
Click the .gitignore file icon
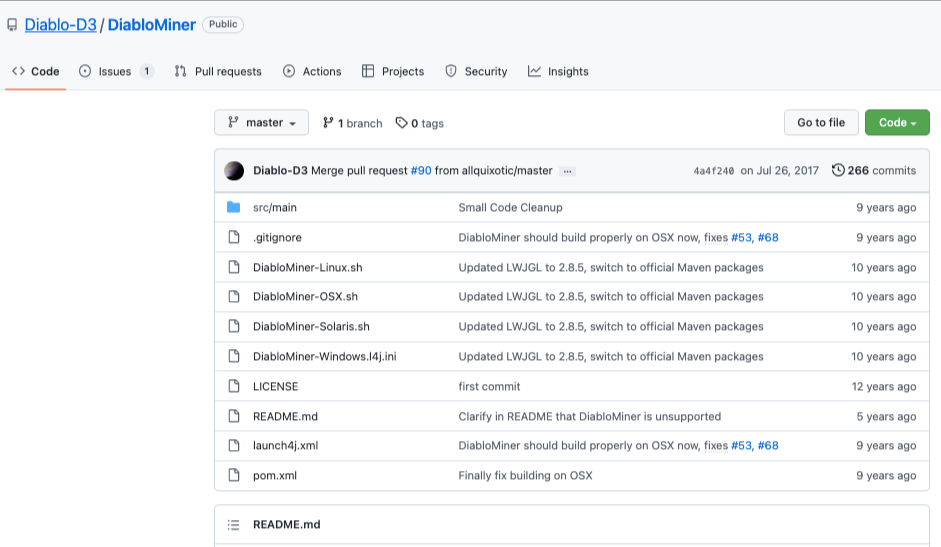click(234, 237)
